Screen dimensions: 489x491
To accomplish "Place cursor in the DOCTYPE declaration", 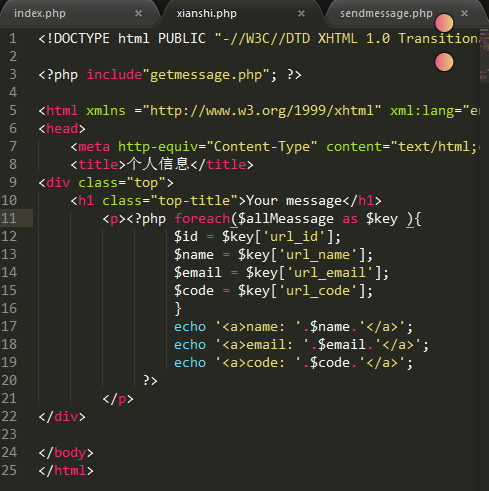I will click(259, 38).
